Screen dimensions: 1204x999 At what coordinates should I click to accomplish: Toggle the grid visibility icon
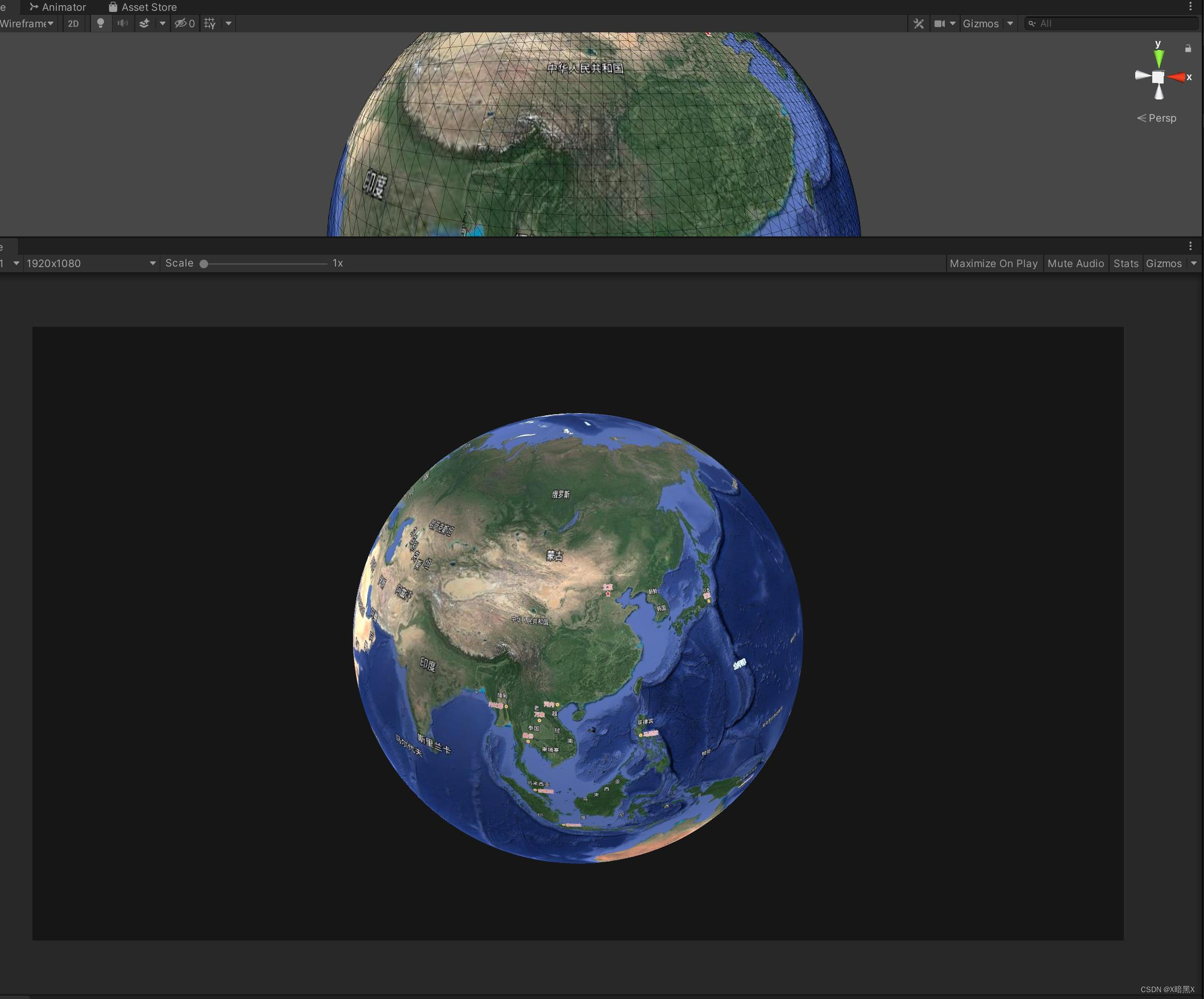pyautogui.click(x=209, y=23)
